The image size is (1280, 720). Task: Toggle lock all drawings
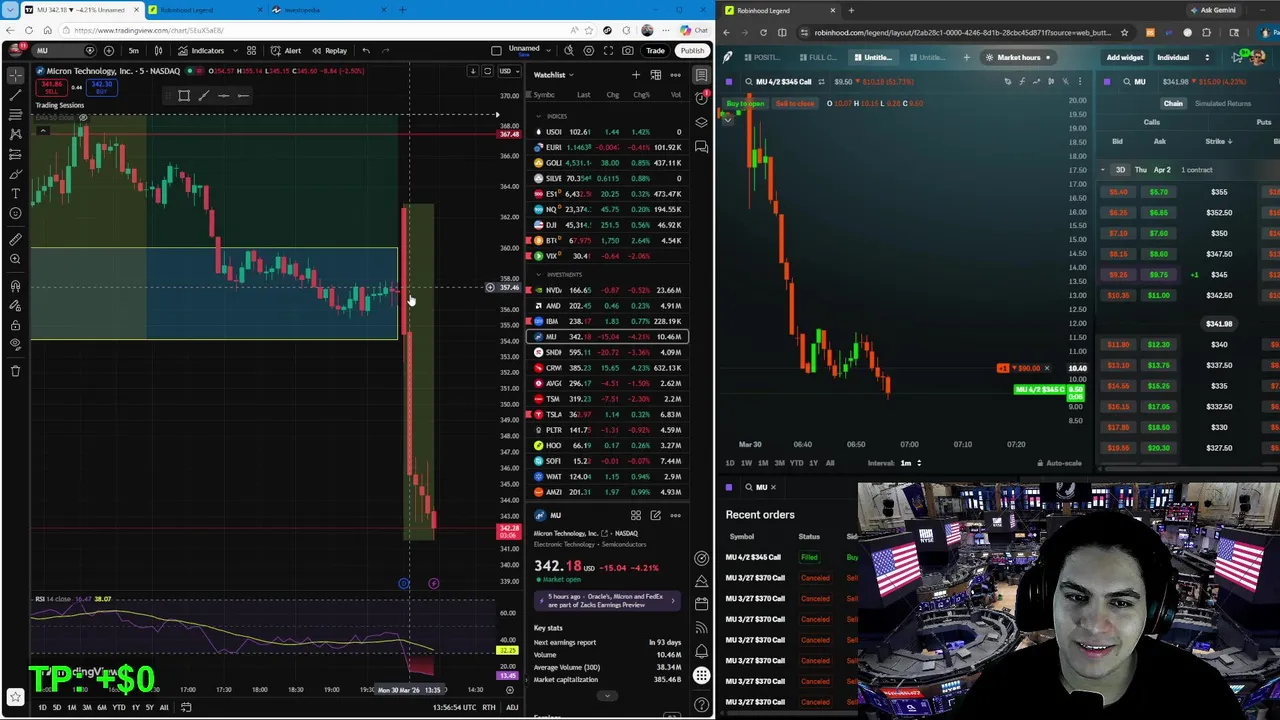click(x=15, y=325)
